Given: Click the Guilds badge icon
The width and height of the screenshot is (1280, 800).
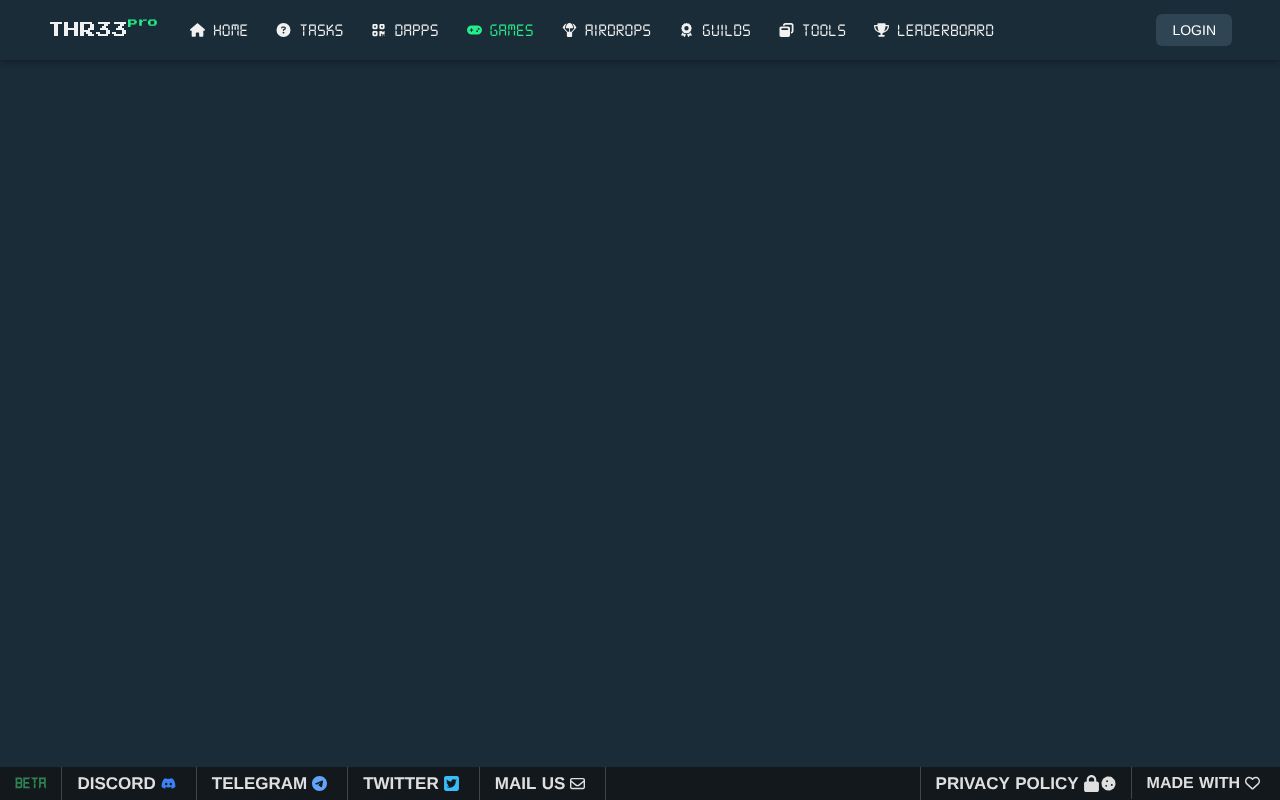Looking at the screenshot, I should point(686,30).
